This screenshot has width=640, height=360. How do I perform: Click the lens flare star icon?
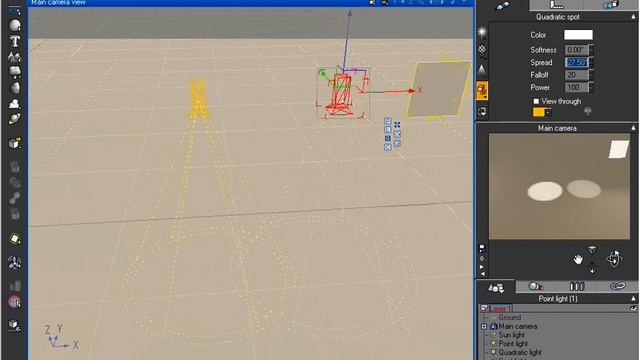tap(482, 33)
